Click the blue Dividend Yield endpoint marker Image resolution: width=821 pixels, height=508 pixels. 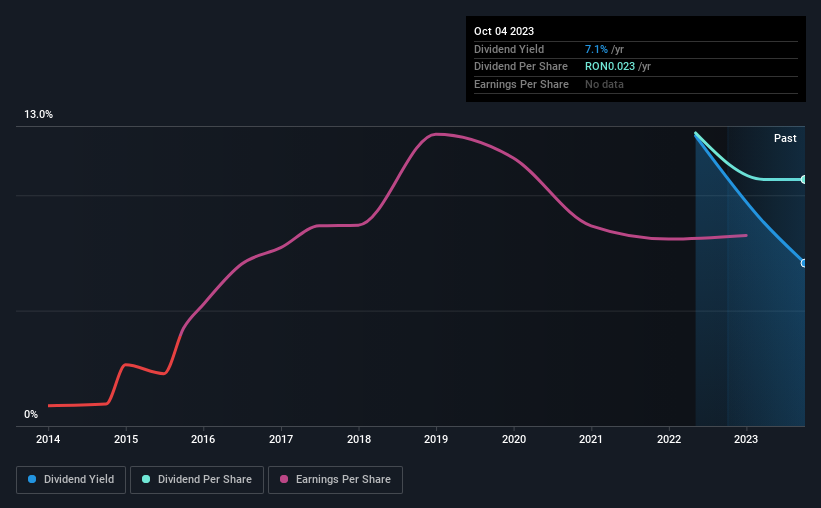803,263
